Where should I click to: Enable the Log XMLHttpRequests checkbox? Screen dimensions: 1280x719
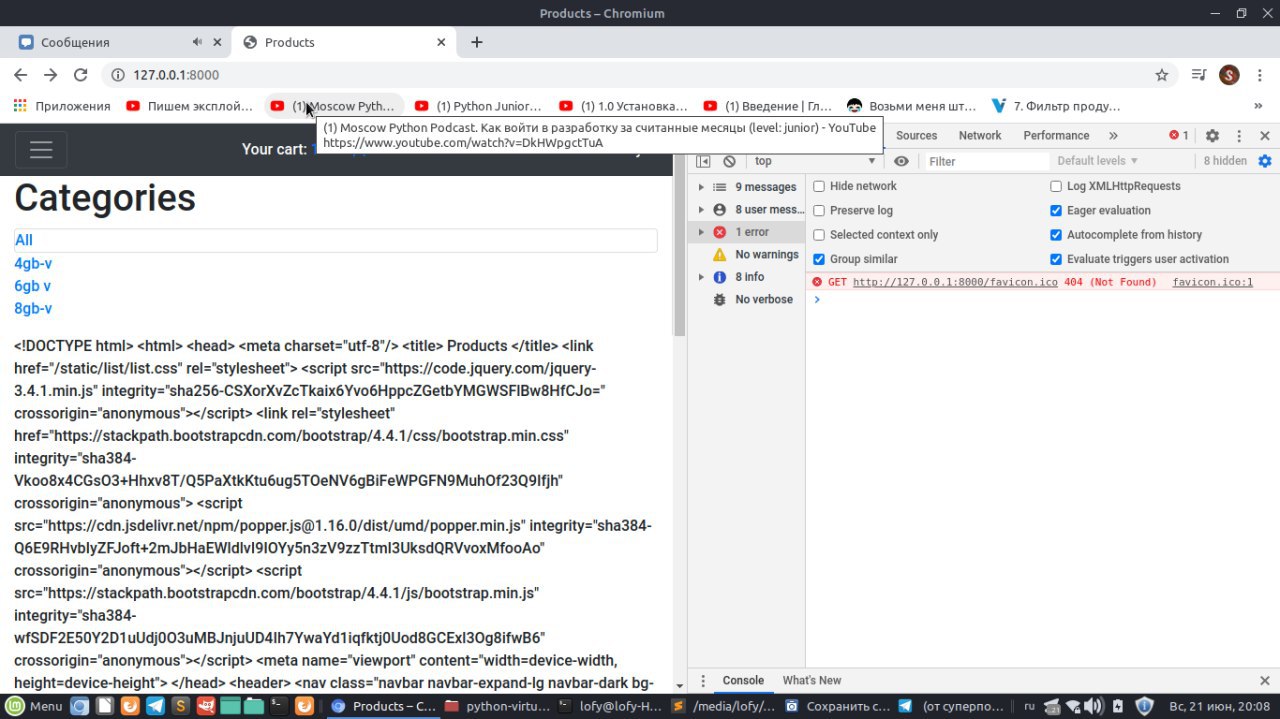click(1056, 186)
